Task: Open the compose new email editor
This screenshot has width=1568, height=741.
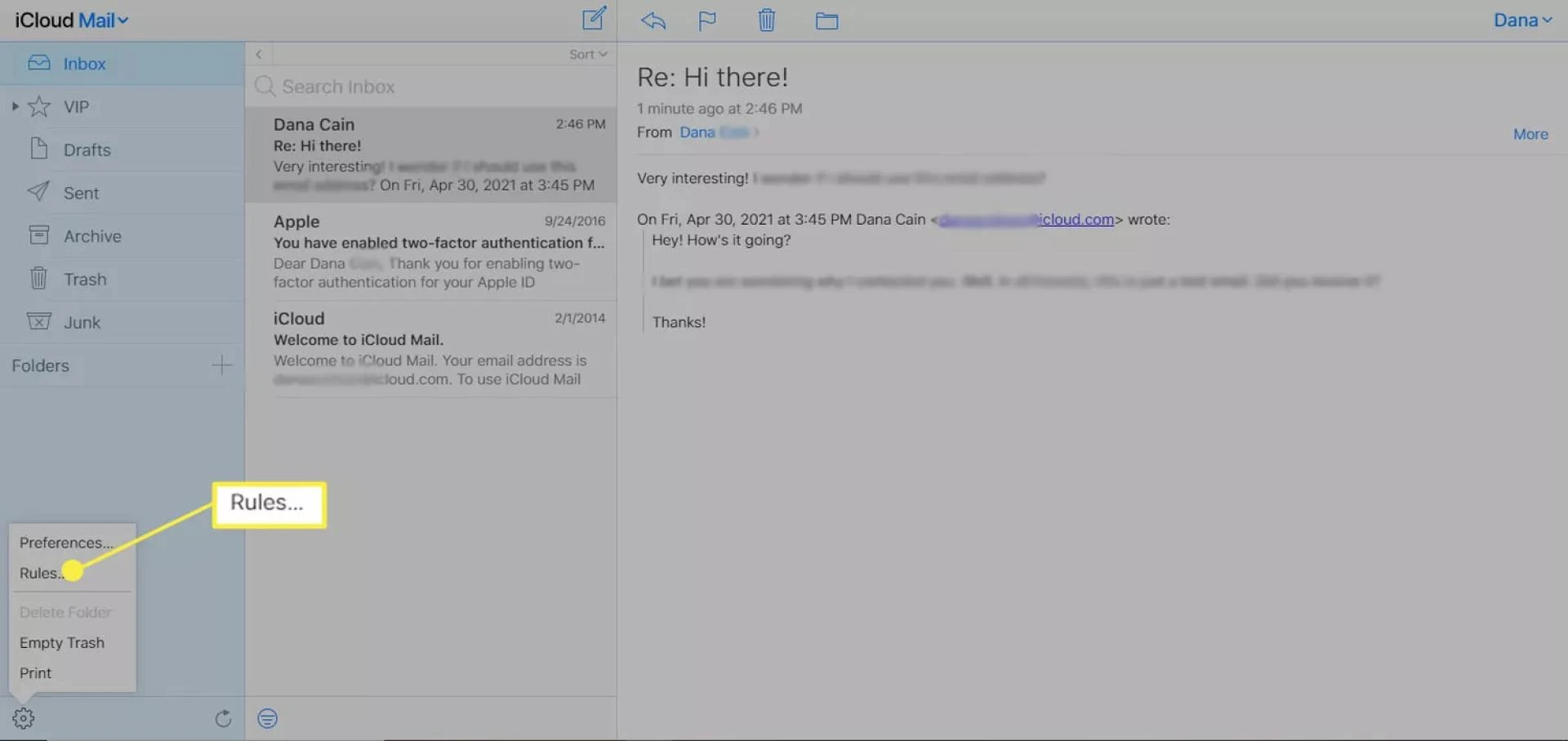Action: coord(594,20)
